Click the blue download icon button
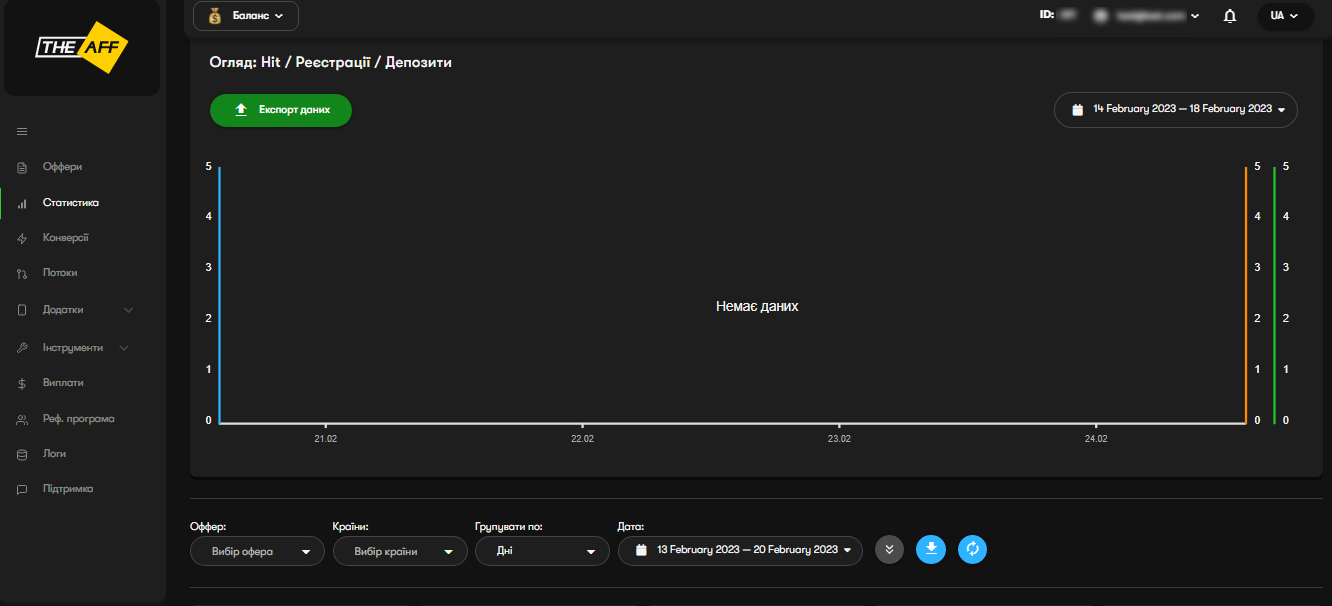1332x606 pixels. 931,549
